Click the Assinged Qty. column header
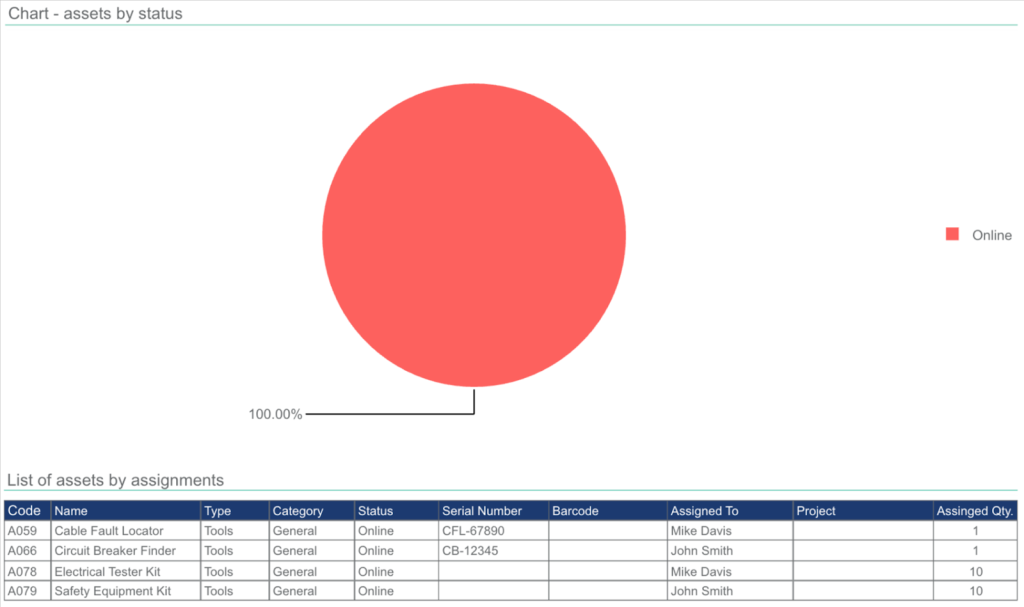This screenshot has width=1024, height=607. pyautogui.click(x=974, y=511)
